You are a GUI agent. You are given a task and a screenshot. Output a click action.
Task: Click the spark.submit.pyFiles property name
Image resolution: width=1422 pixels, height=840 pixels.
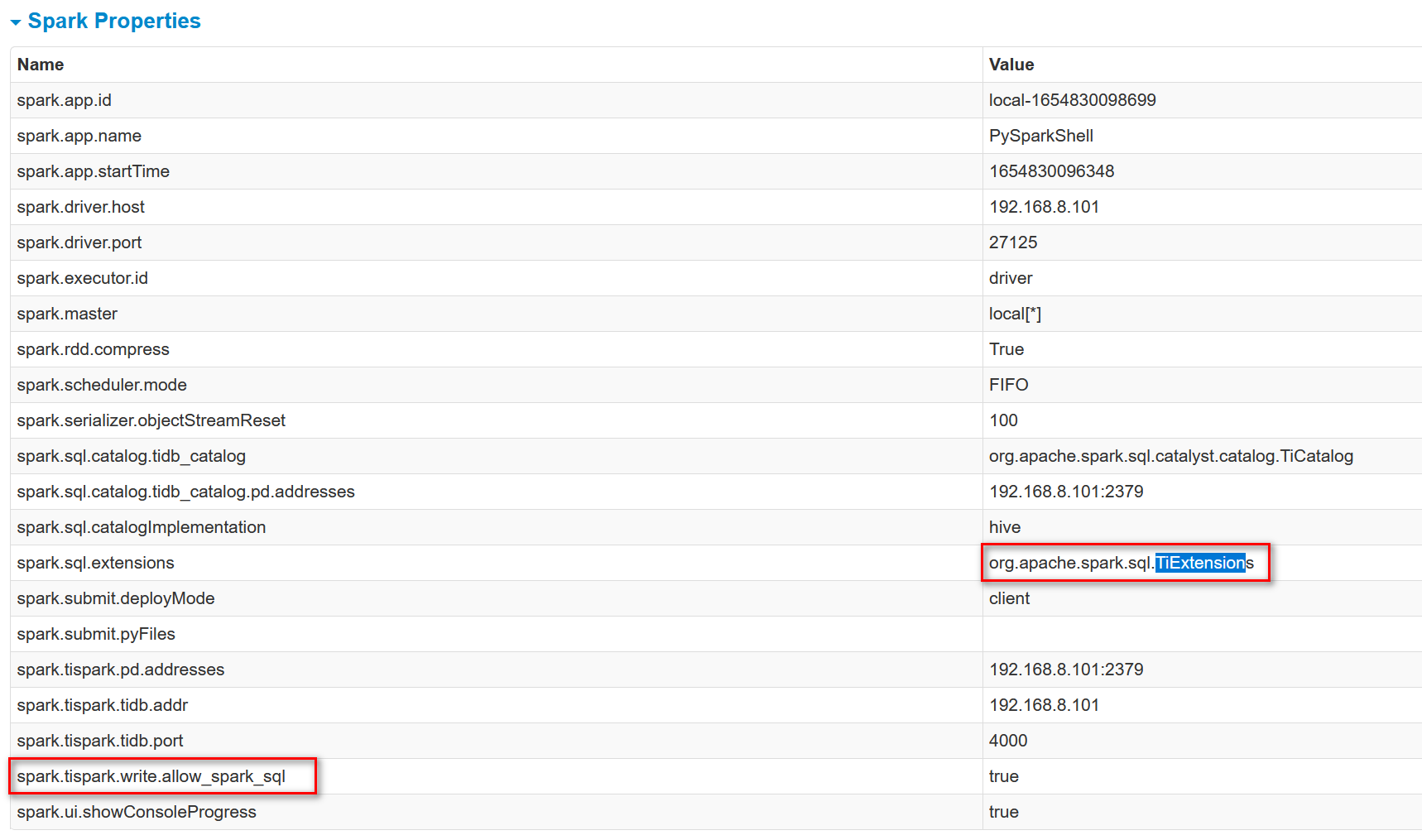(x=96, y=634)
